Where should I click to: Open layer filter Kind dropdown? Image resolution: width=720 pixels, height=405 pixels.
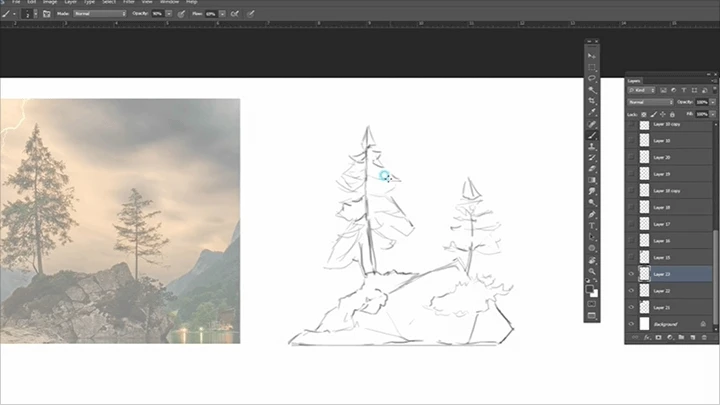[641, 90]
